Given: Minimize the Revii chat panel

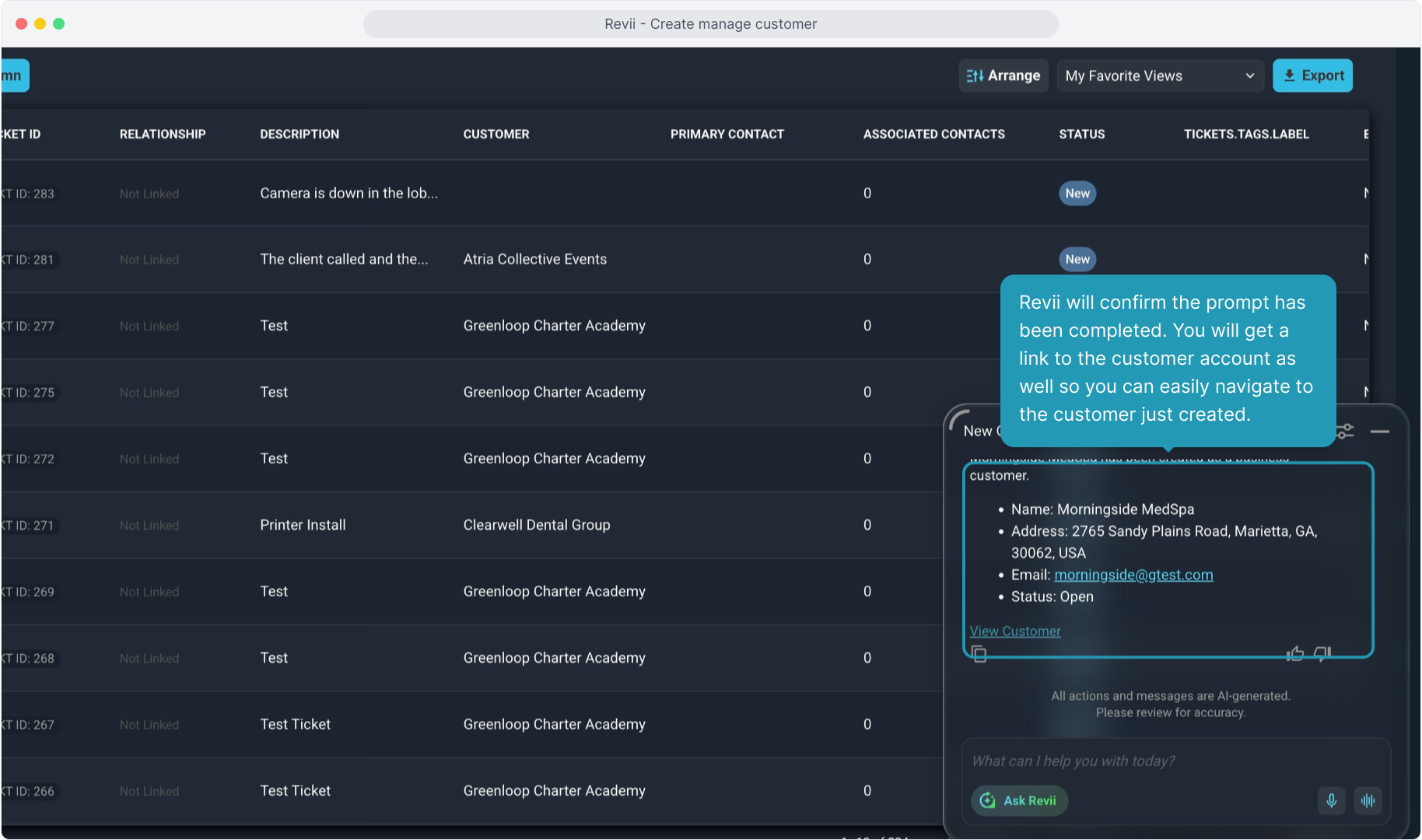Looking at the screenshot, I should (x=1380, y=432).
